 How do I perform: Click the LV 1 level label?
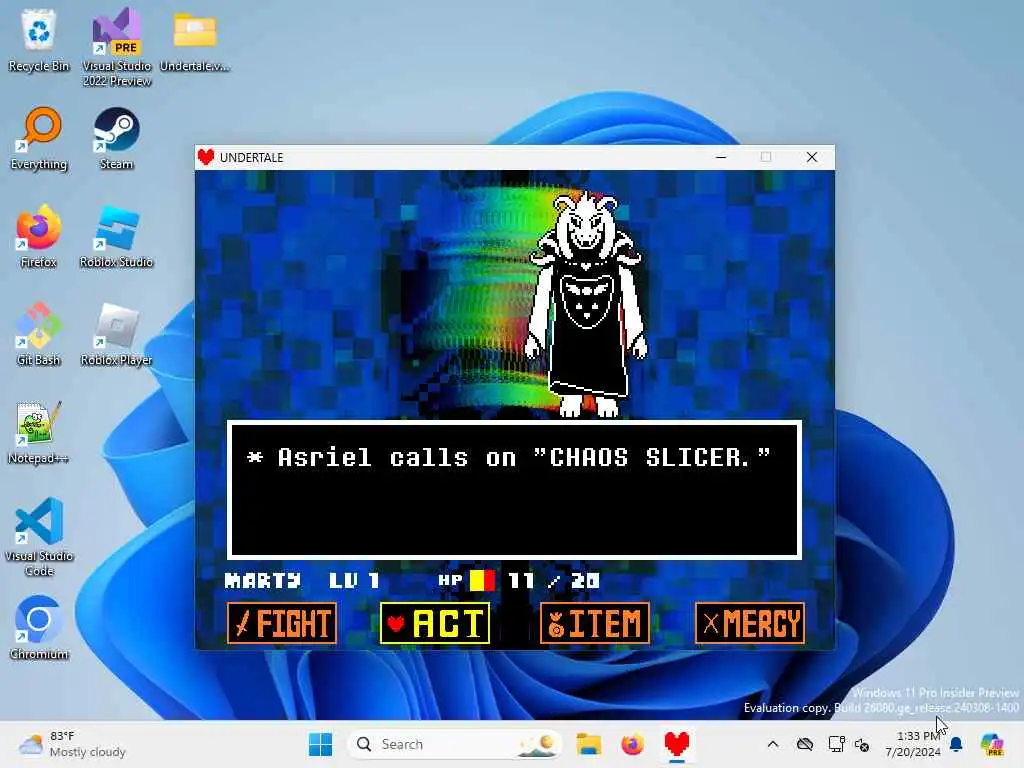(x=354, y=581)
